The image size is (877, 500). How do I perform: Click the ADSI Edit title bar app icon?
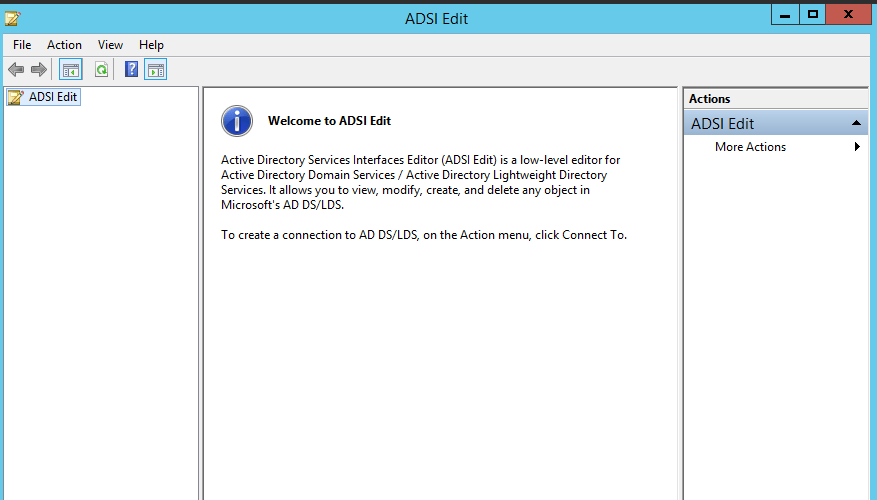[12, 18]
